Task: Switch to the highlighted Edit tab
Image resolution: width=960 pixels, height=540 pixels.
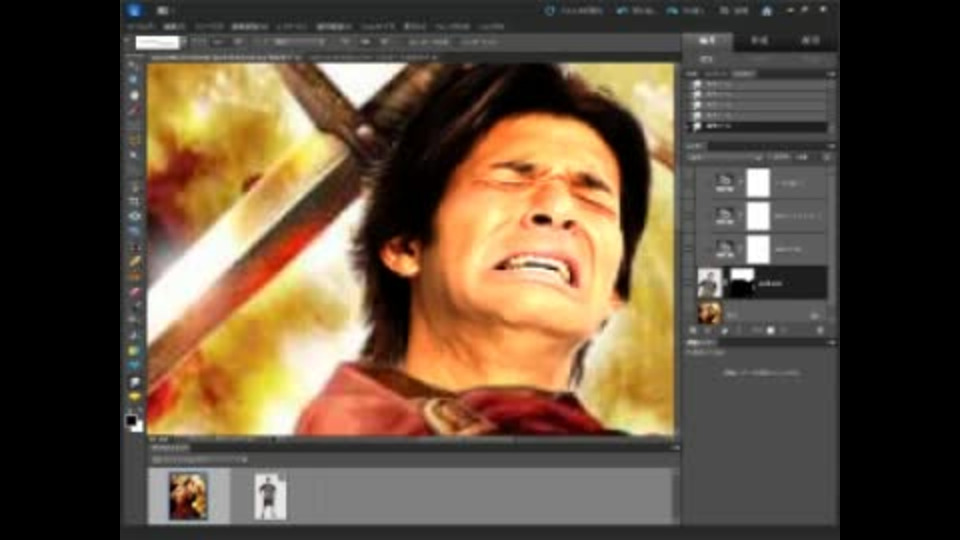Action: point(707,40)
